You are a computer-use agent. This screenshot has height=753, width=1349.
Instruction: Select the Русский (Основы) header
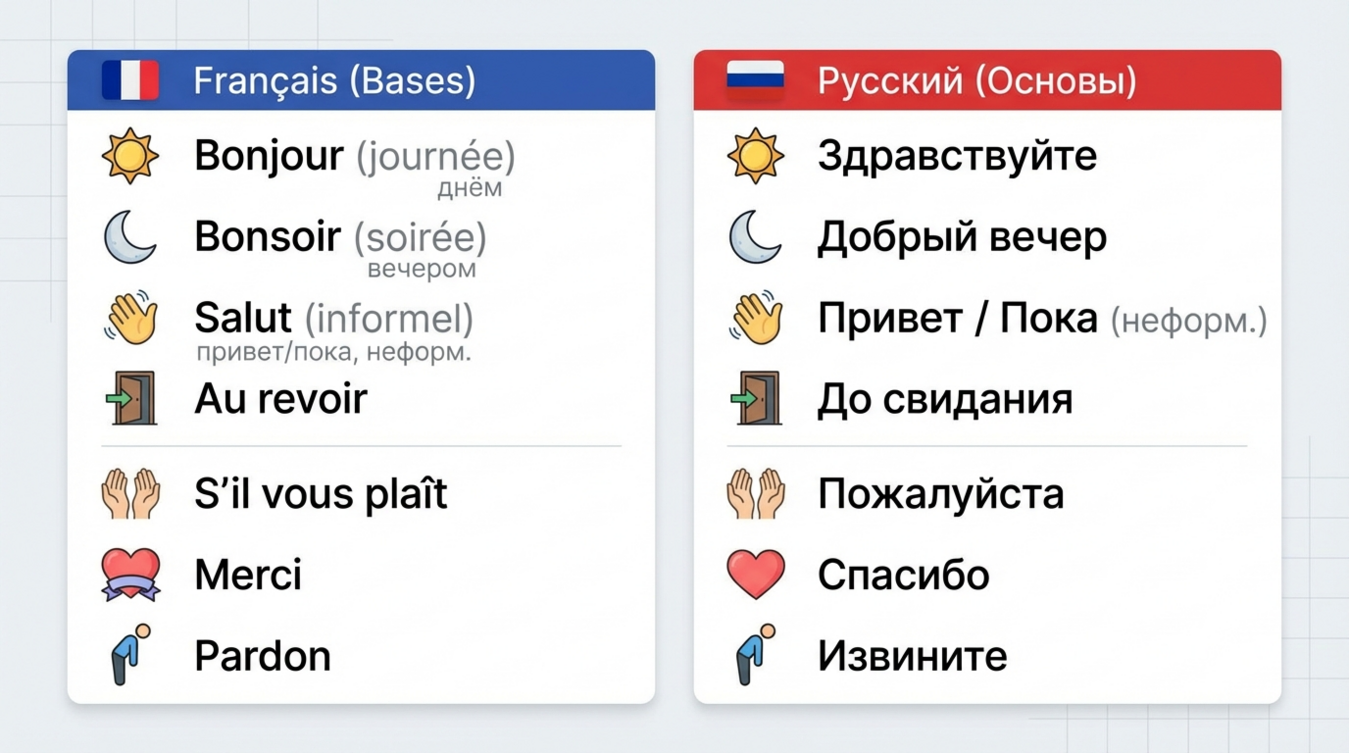(x=976, y=80)
